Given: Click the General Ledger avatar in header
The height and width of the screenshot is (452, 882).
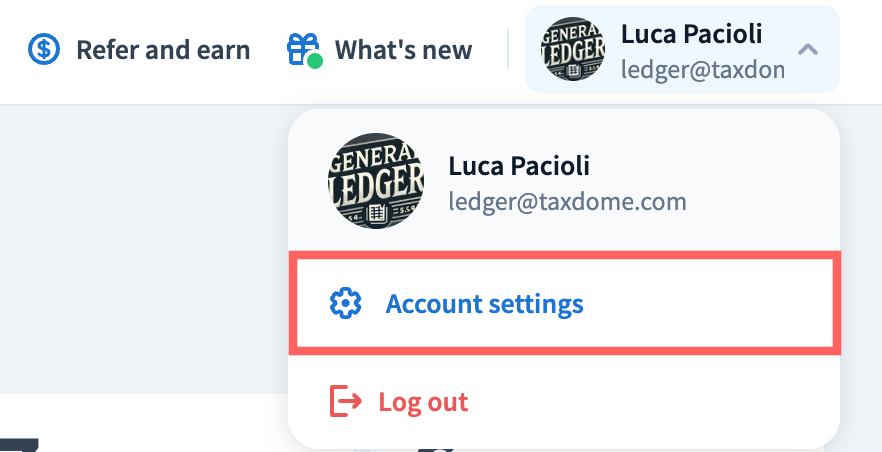Looking at the screenshot, I should coord(572,49).
